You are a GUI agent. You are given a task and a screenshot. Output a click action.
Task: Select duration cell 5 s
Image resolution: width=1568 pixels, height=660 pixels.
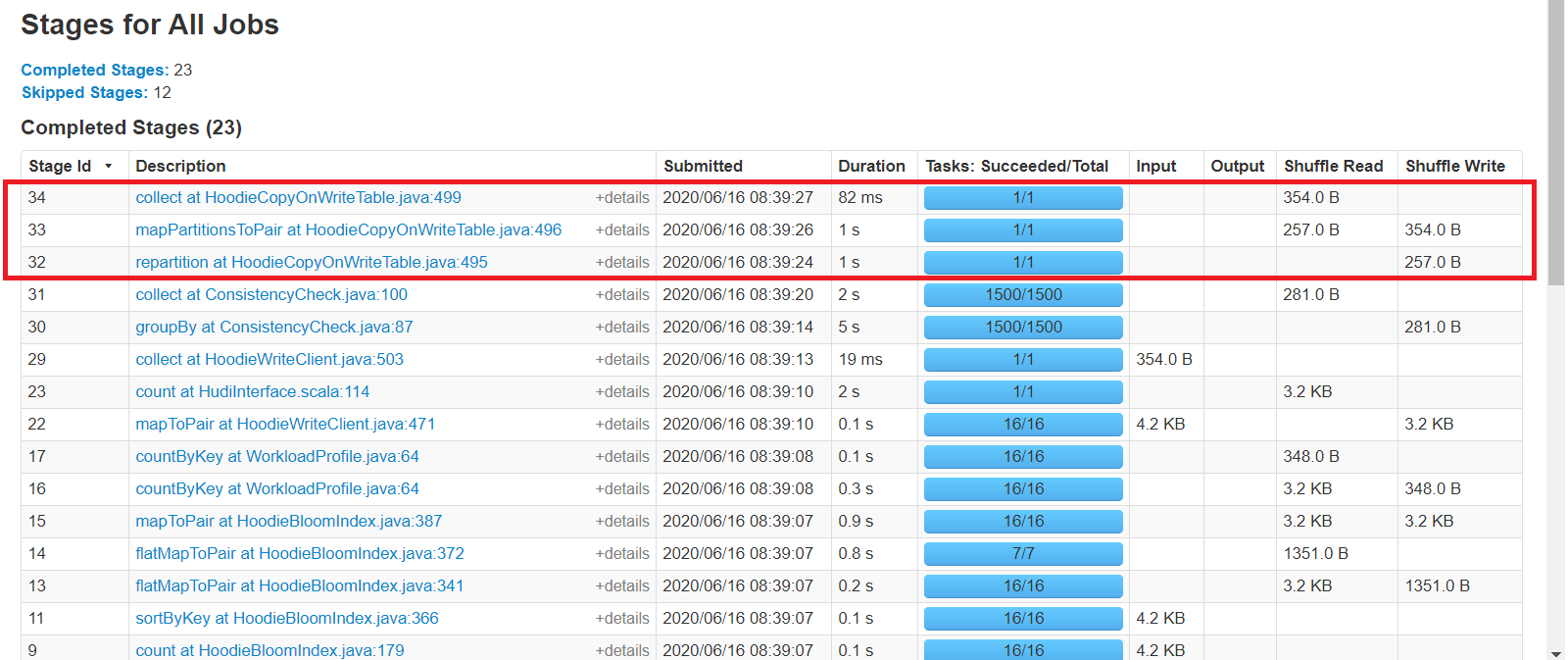point(849,327)
